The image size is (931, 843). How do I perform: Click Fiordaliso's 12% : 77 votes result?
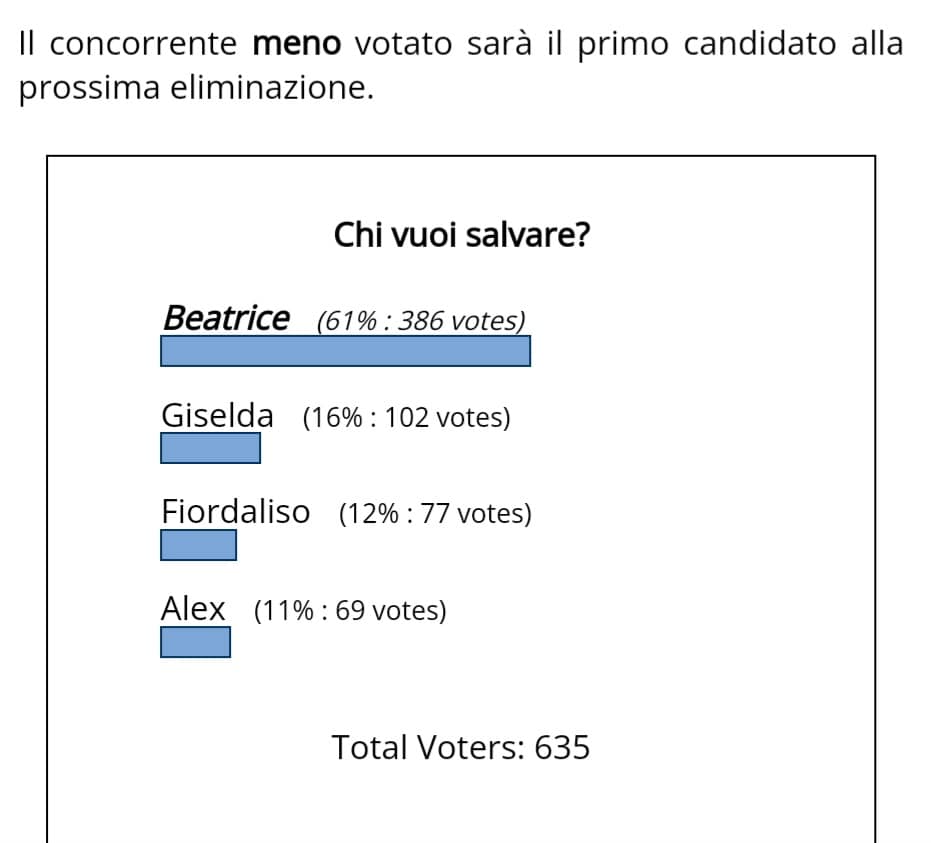(x=435, y=514)
